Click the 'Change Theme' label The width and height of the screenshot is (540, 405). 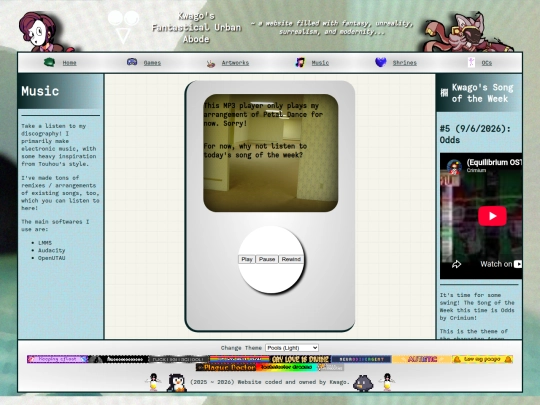tap(241, 348)
